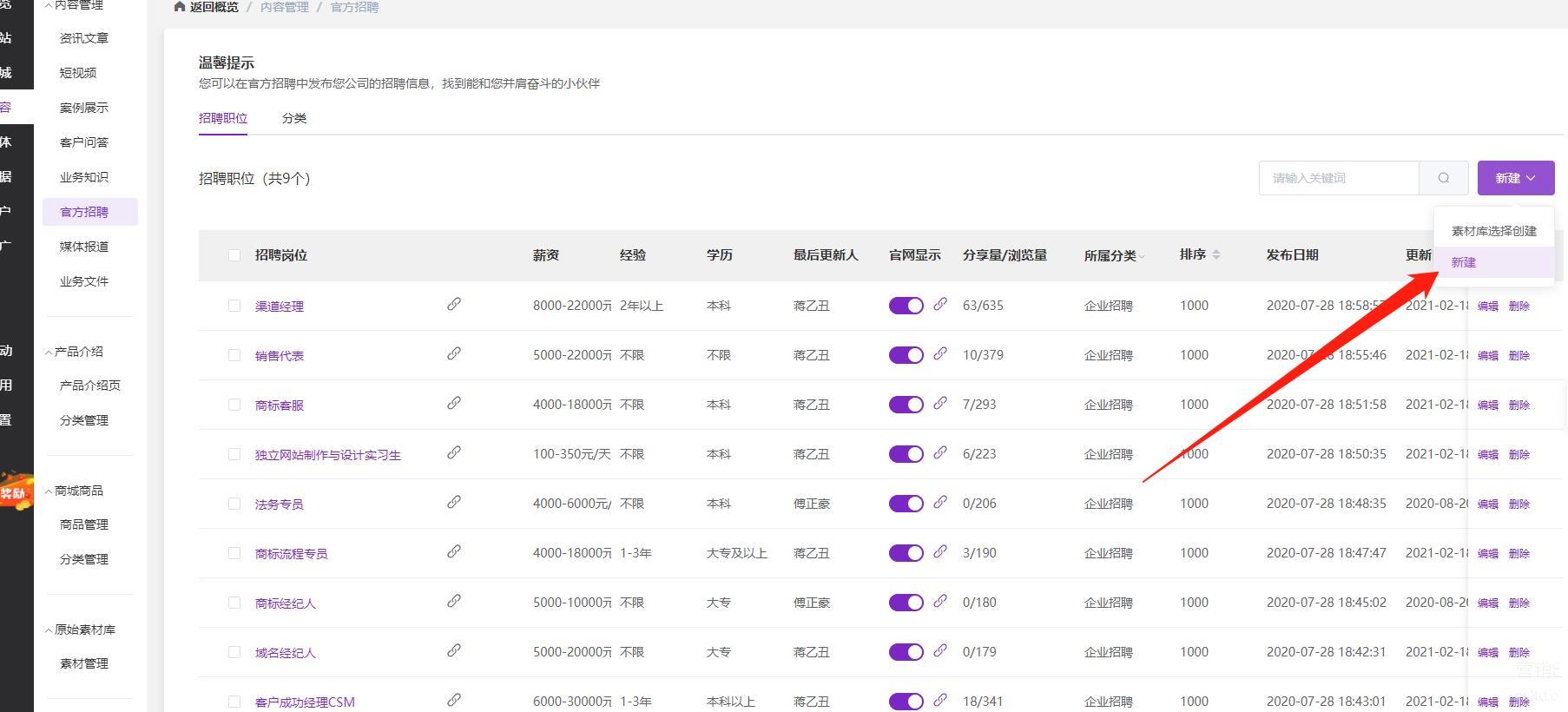Tick the checkbox for 销售代表 row
Screen dimensions: 1568x712
(234, 355)
